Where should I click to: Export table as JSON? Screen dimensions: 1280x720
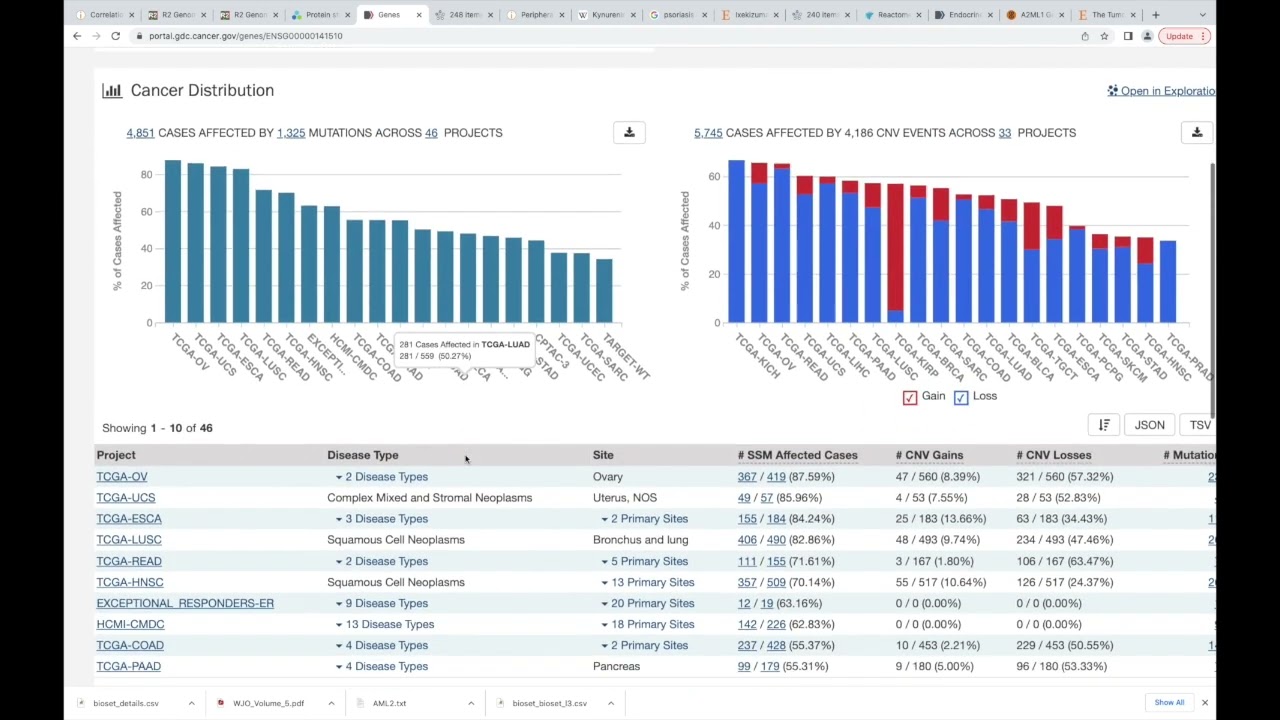[1149, 425]
